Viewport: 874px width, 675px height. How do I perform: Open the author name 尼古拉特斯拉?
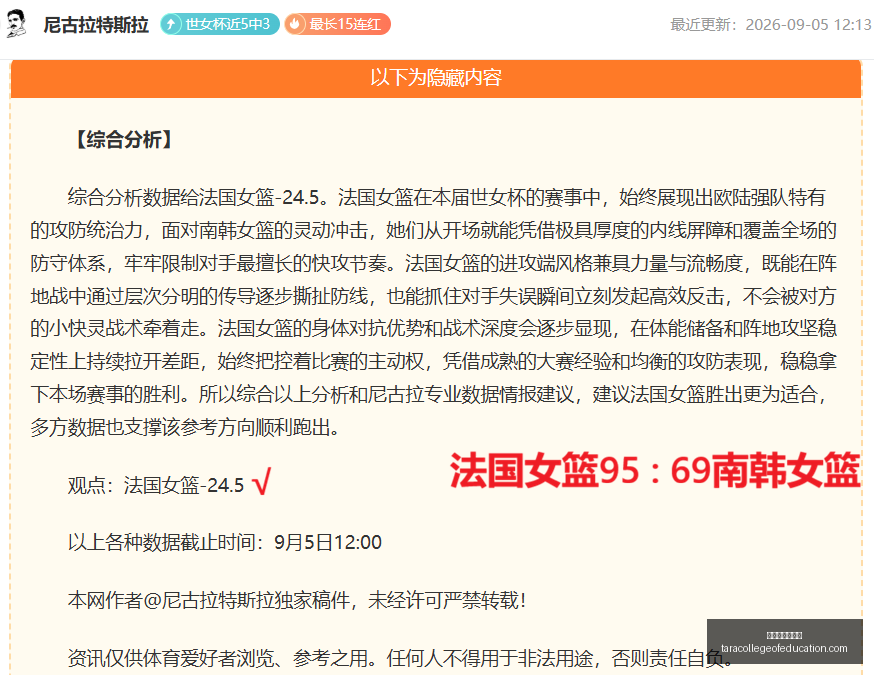click(x=96, y=25)
